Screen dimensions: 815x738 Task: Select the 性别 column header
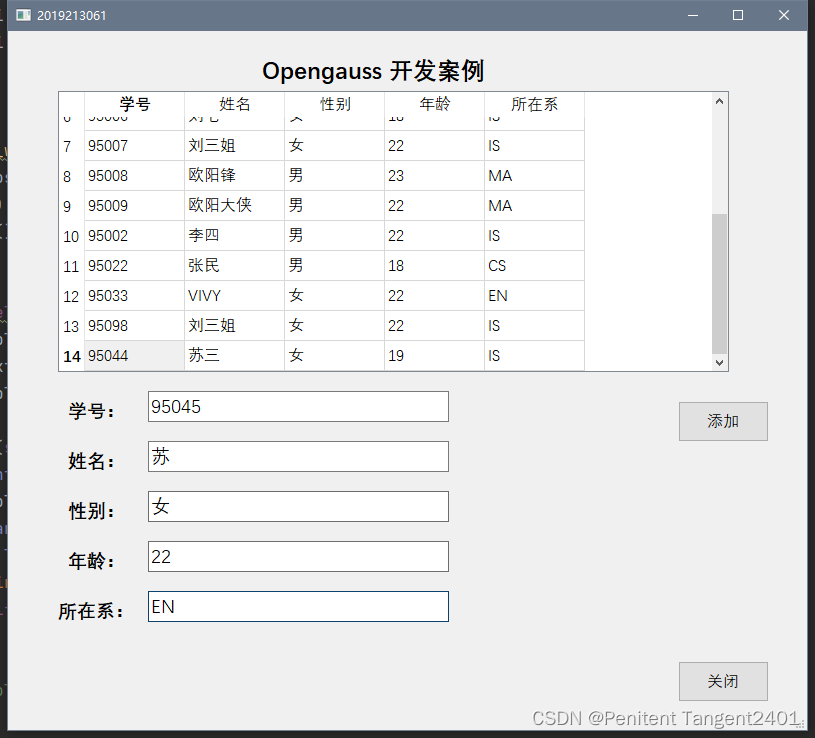tap(335, 104)
